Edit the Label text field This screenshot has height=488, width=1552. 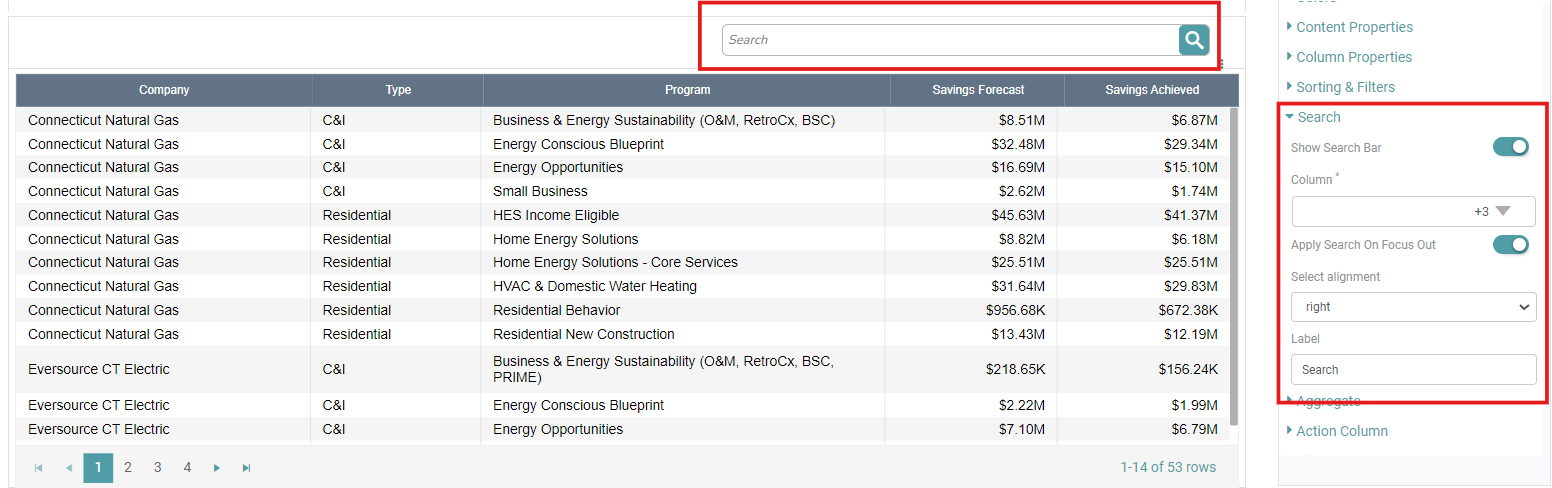click(1413, 370)
